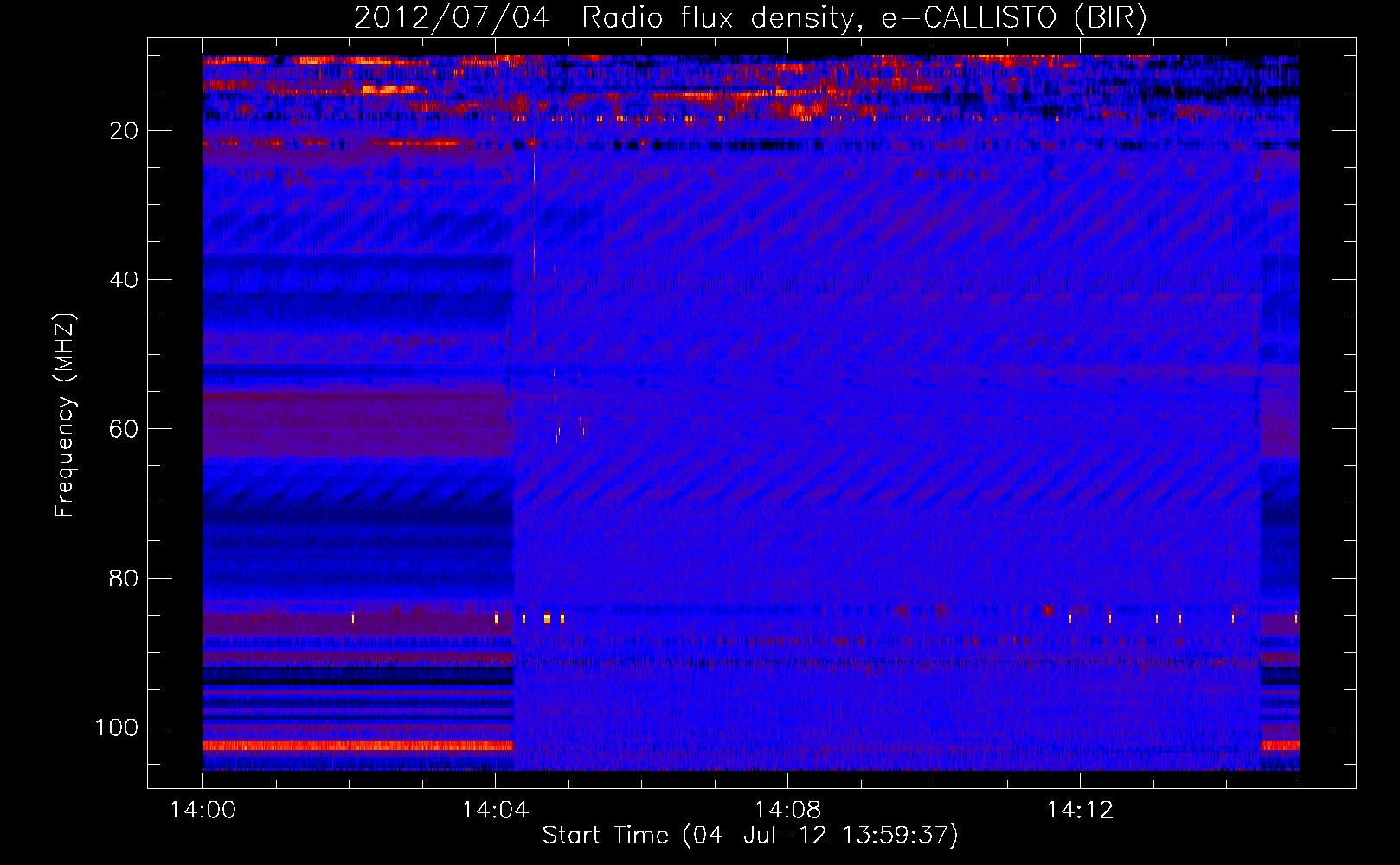Click the 60 frequency tick label
Image resolution: width=1400 pixels, height=865 pixels.
[x=125, y=429]
